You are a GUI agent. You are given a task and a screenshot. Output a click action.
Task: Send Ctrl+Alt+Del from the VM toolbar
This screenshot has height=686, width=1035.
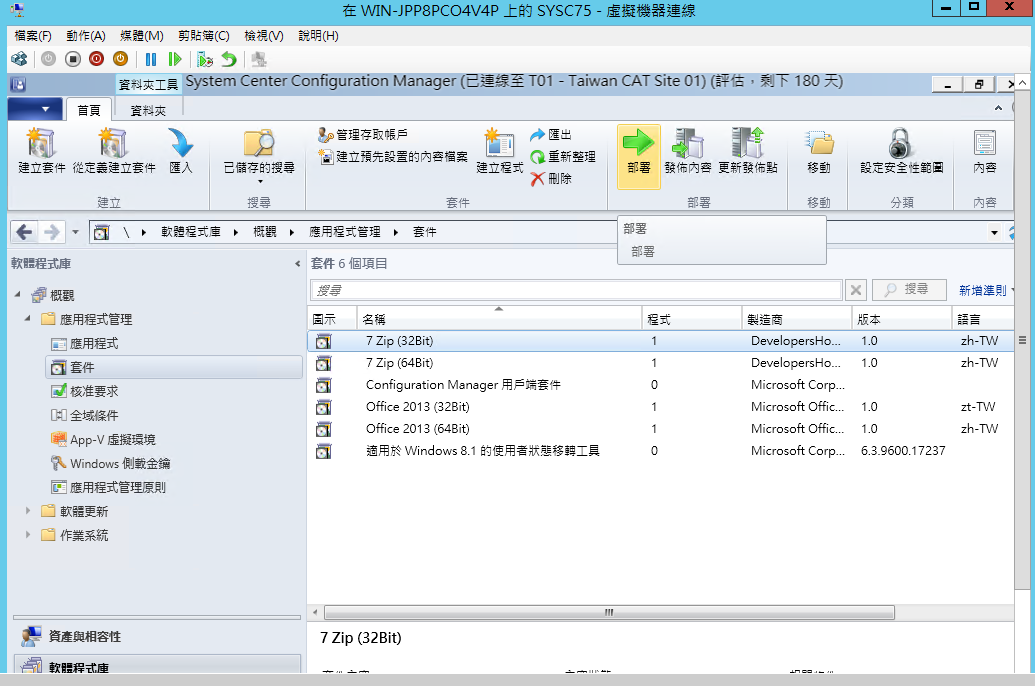point(19,59)
